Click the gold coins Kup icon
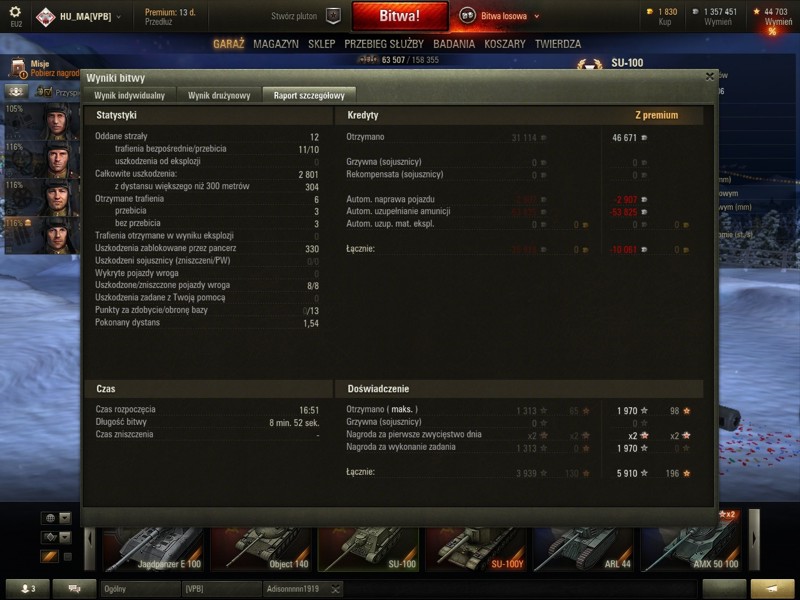800x600 pixels. (x=649, y=12)
